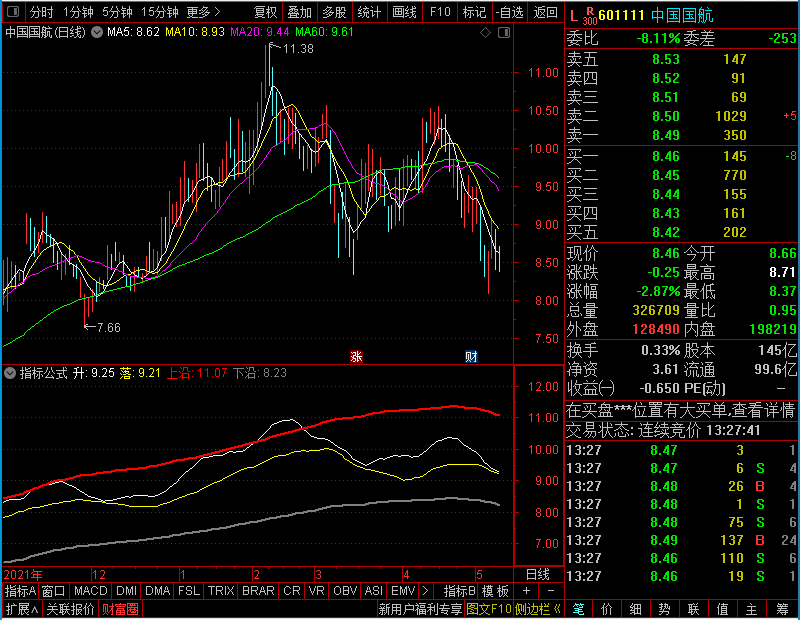This screenshot has height=620, width=800.
Task: Open the 多股 multi-stock view
Action: pyautogui.click(x=334, y=12)
